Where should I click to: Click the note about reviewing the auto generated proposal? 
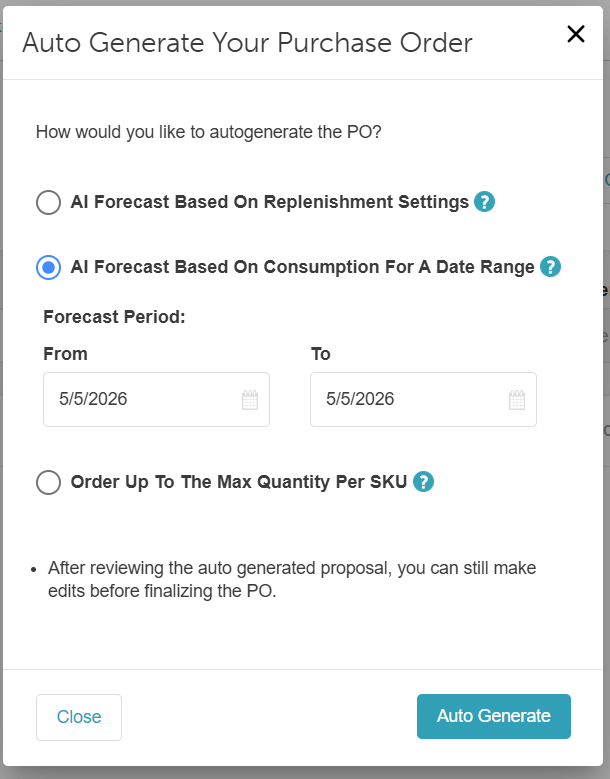(x=292, y=579)
